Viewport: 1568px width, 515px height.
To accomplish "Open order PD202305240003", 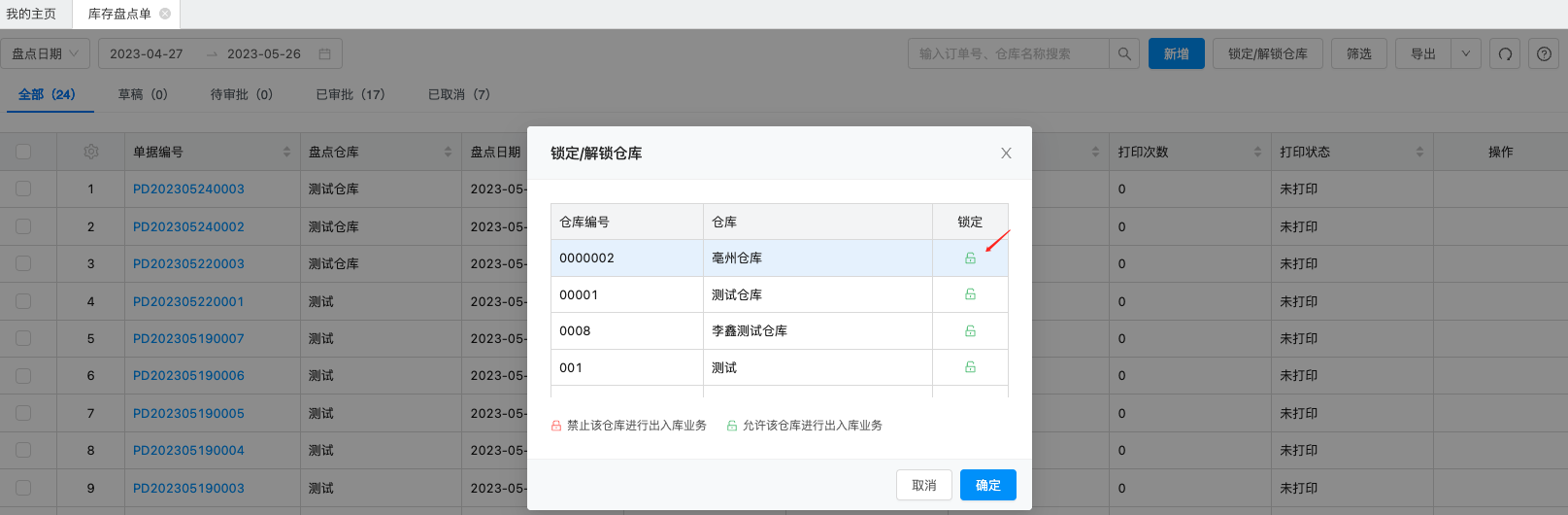I will 188,189.
